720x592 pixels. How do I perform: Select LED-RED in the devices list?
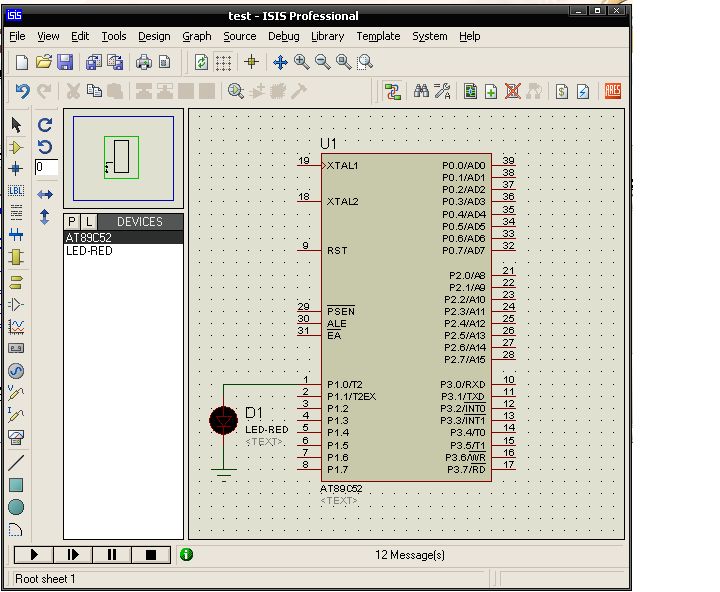pos(123,251)
